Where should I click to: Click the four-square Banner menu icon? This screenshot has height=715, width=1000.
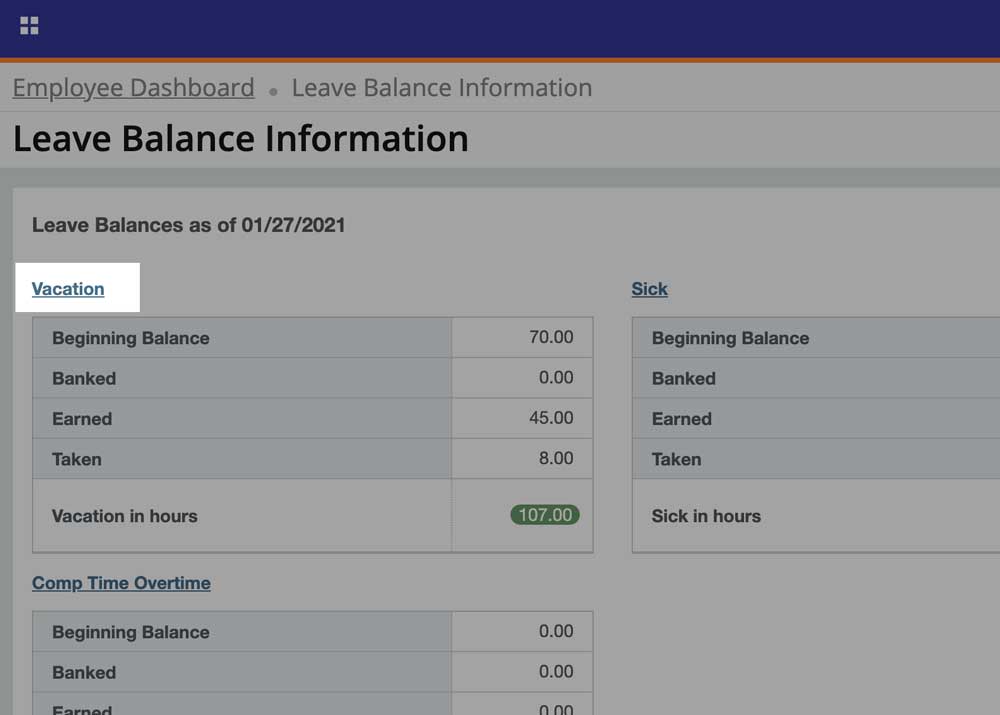pyautogui.click(x=29, y=26)
